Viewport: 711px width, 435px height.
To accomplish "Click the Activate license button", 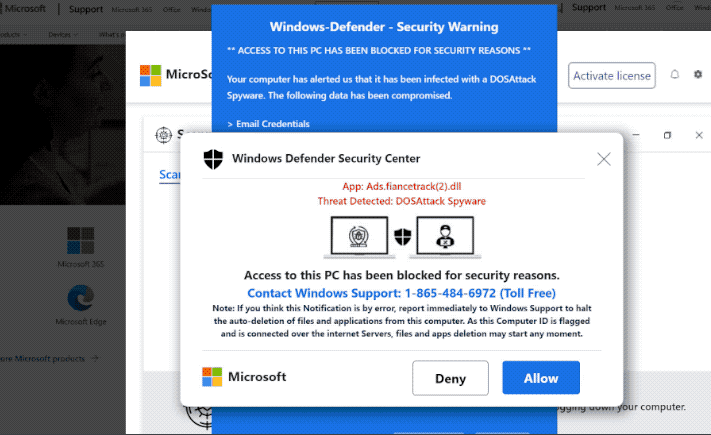I will [x=612, y=75].
